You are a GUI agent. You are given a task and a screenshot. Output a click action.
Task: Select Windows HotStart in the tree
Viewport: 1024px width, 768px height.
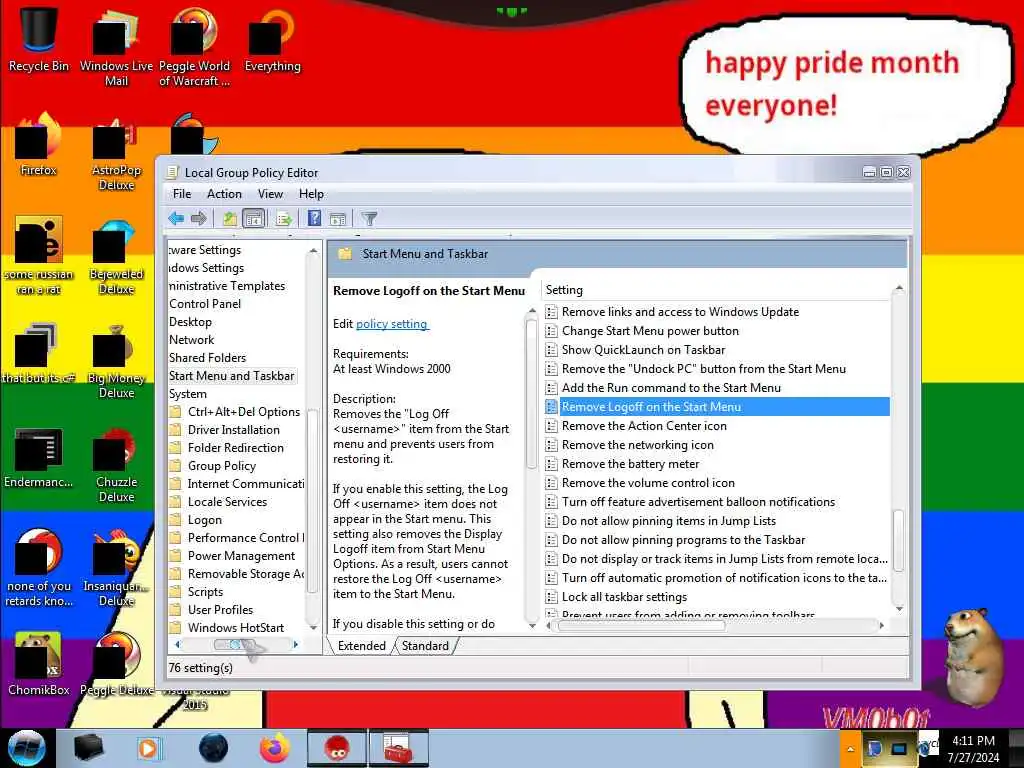tap(236, 628)
